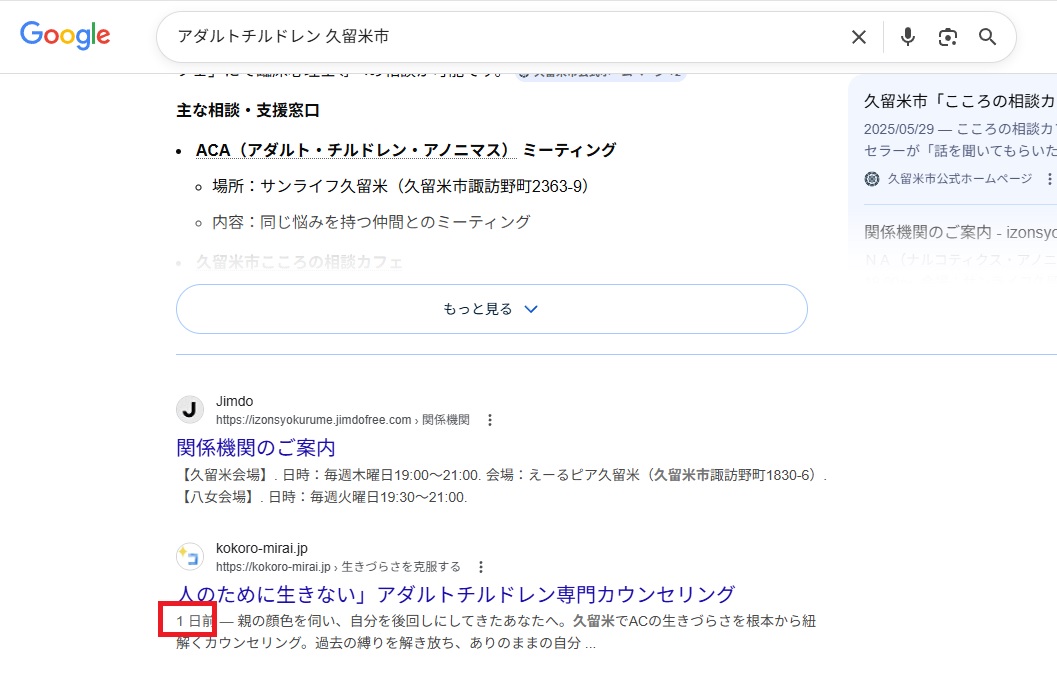Open three-dot menu in right side panel
1057x686 pixels.
coord(1049,179)
